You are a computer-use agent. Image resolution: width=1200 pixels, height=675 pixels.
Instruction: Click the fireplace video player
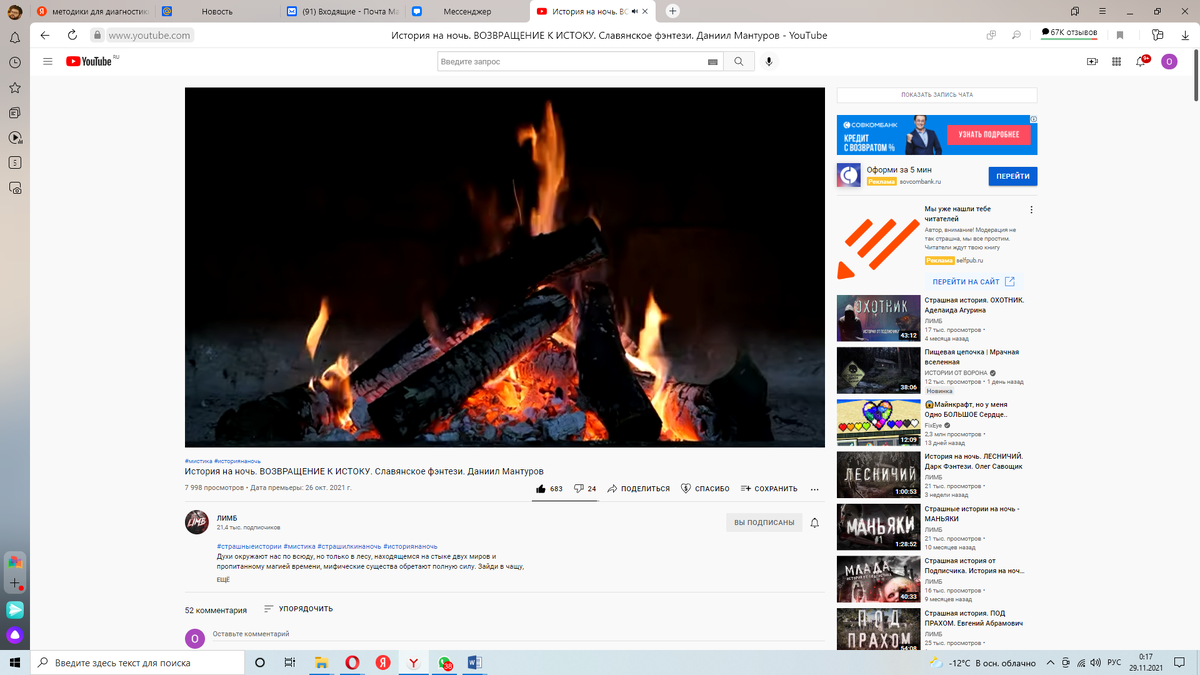click(x=505, y=267)
